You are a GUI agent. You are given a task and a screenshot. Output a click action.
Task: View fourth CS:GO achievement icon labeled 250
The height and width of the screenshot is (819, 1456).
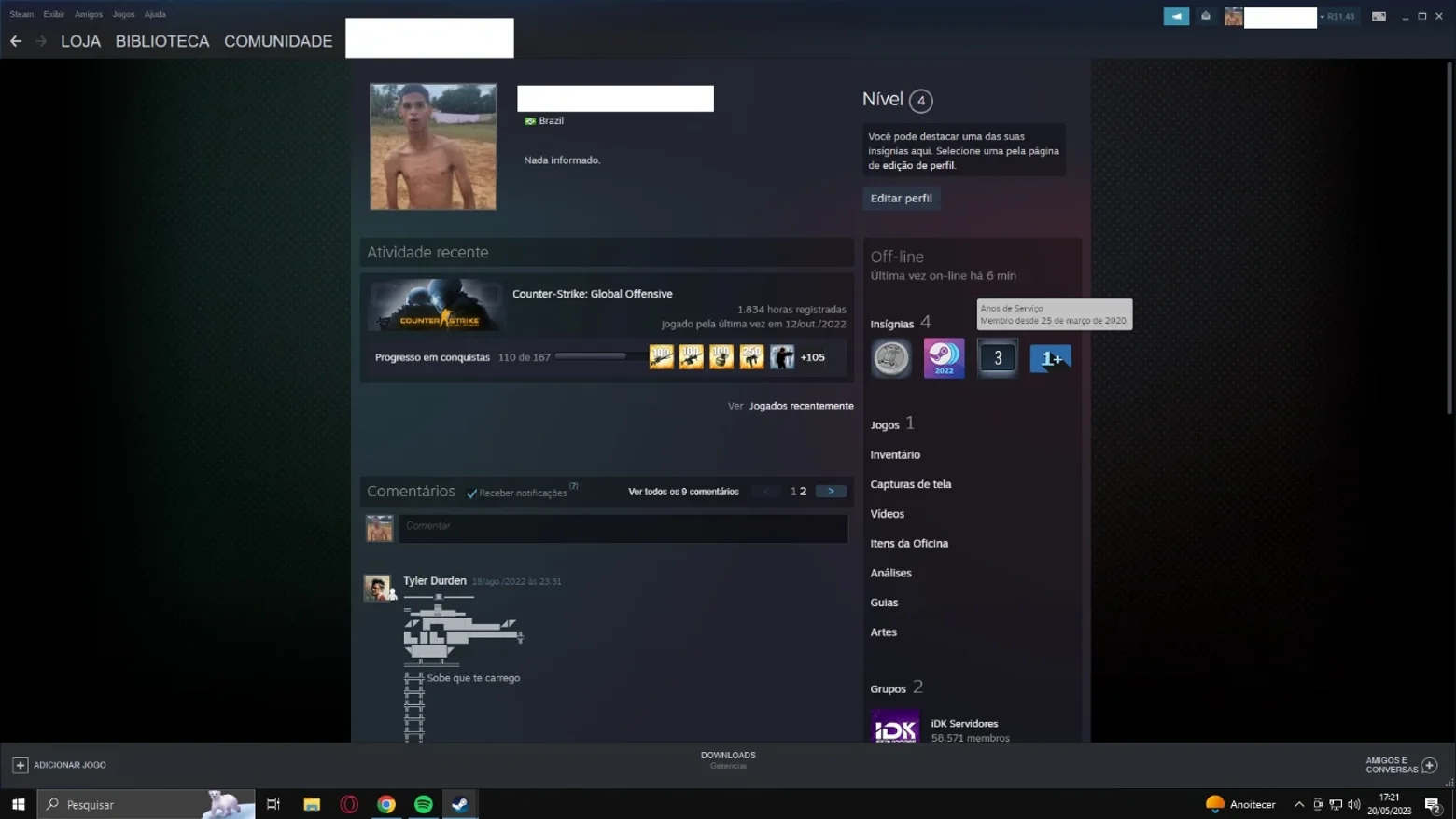[751, 357]
